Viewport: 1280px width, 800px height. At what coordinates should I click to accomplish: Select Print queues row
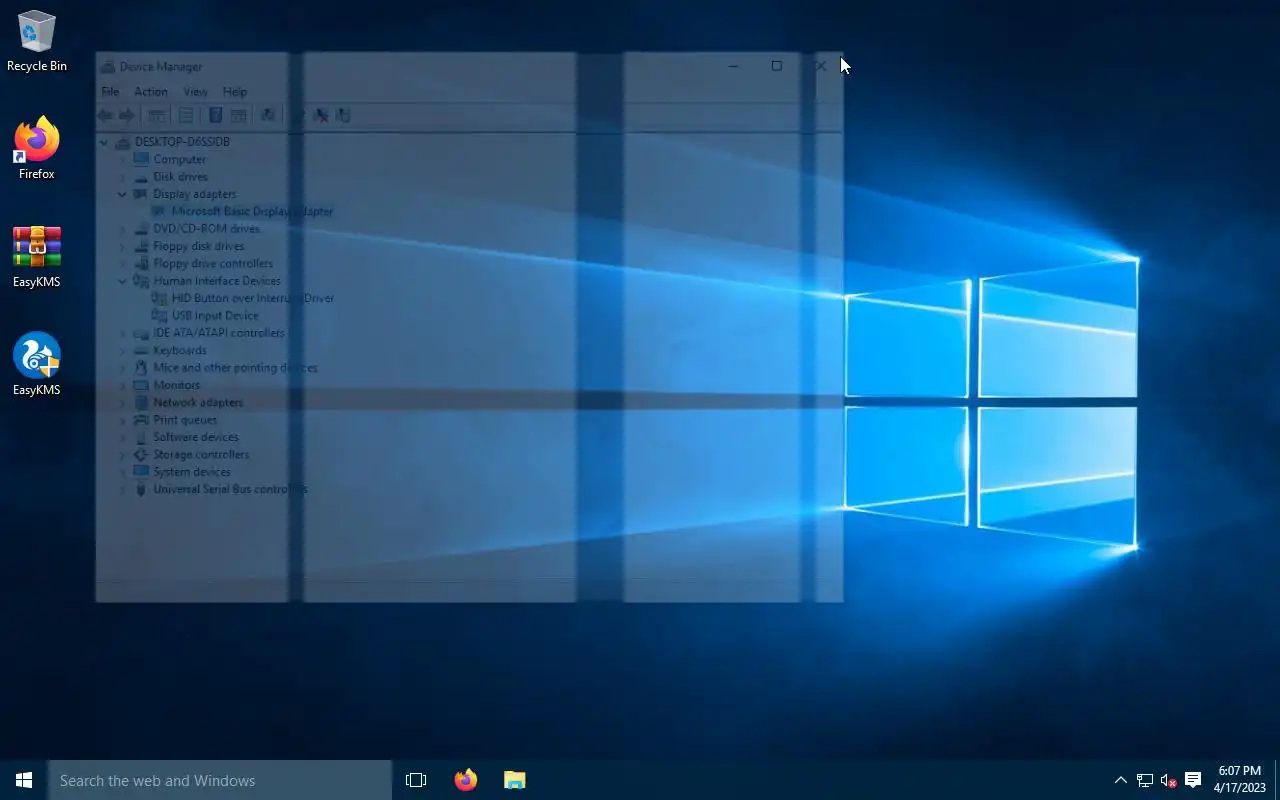pos(184,420)
